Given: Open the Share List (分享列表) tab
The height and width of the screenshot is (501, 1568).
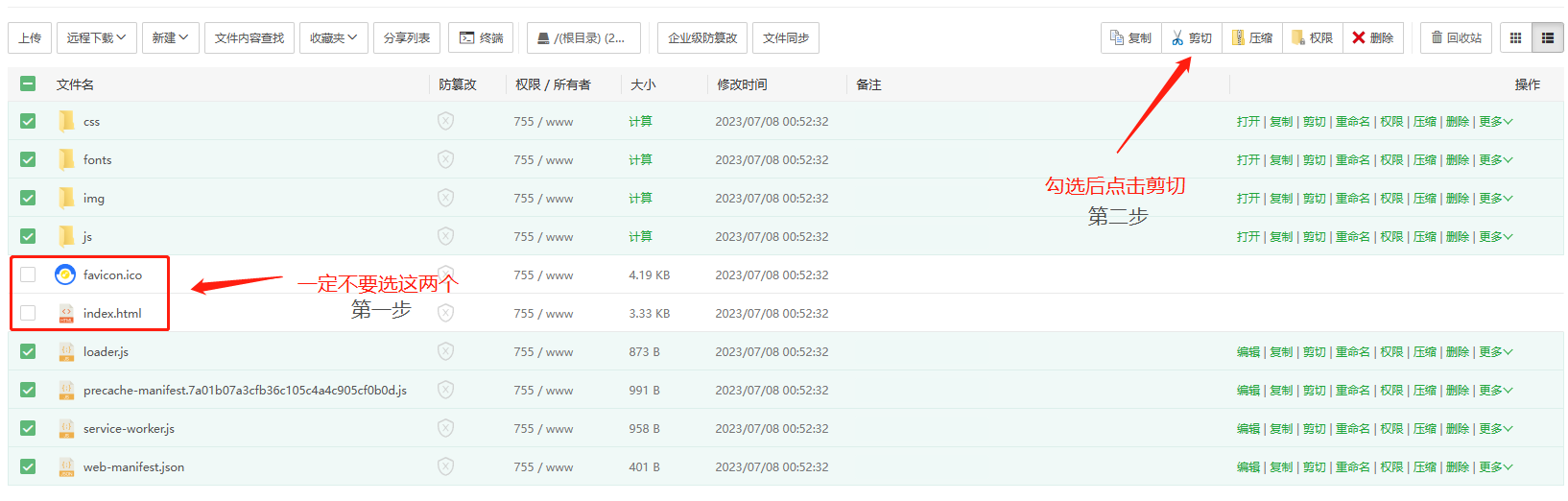Looking at the screenshot, I should coord(407,38).
